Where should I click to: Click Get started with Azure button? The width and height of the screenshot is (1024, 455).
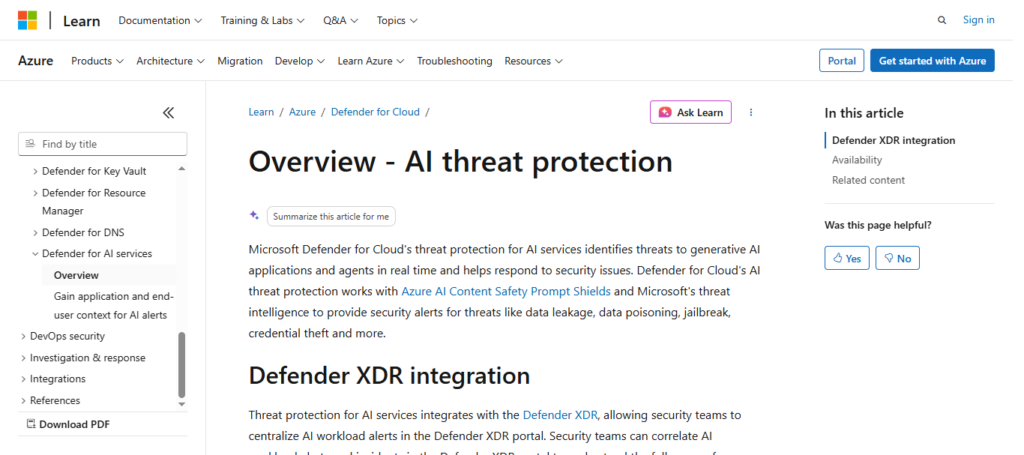click(x=932, y=61)
